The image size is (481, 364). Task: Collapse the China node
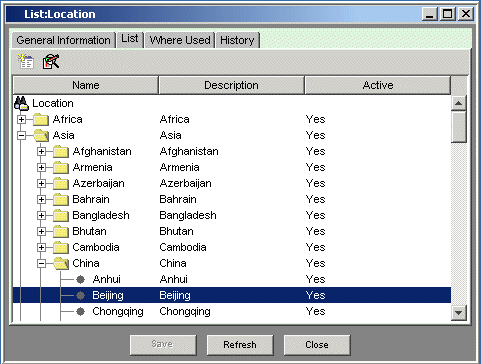pos(41,263)
